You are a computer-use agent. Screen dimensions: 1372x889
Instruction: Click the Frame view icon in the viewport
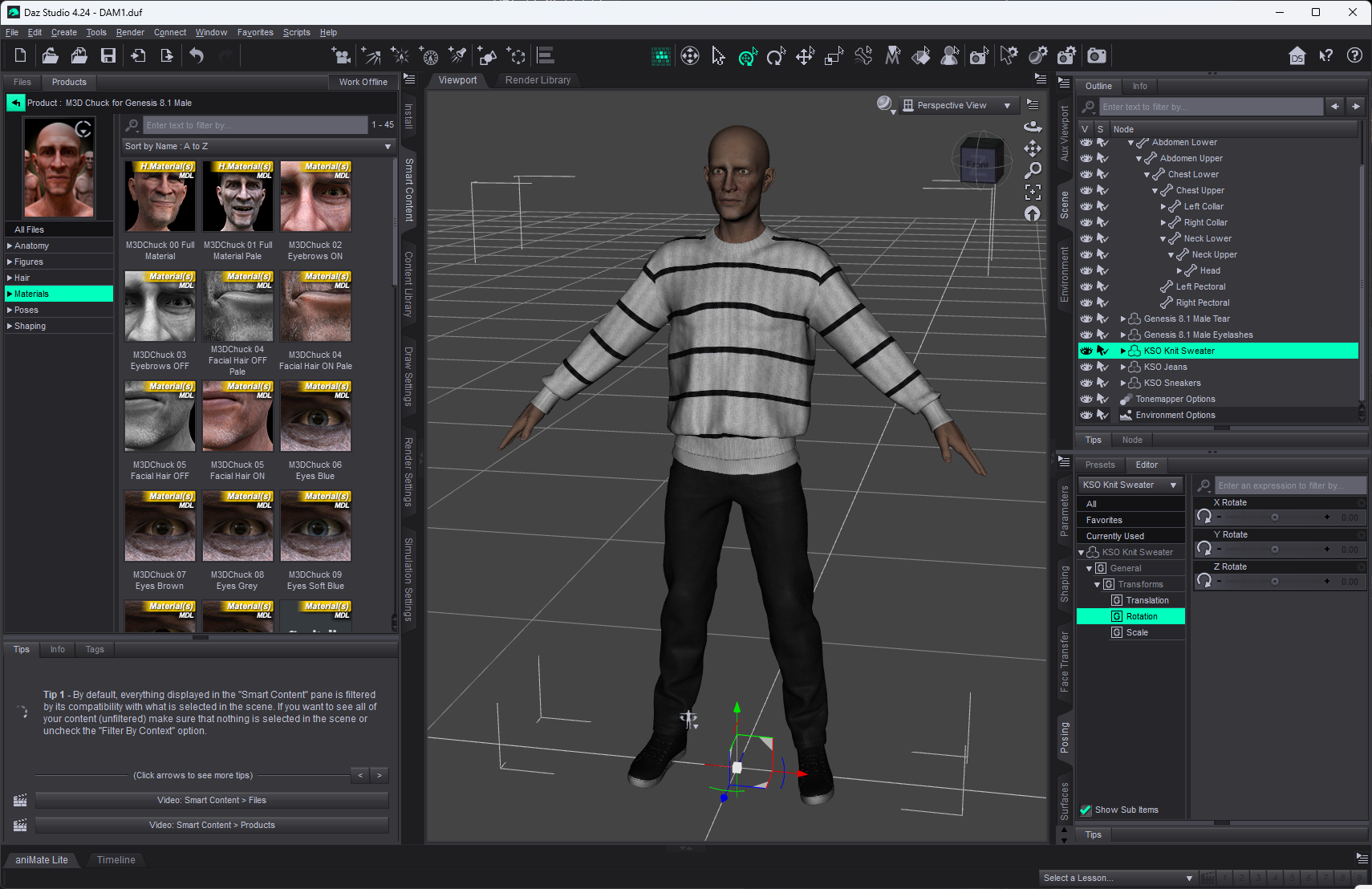point(1033,192)
